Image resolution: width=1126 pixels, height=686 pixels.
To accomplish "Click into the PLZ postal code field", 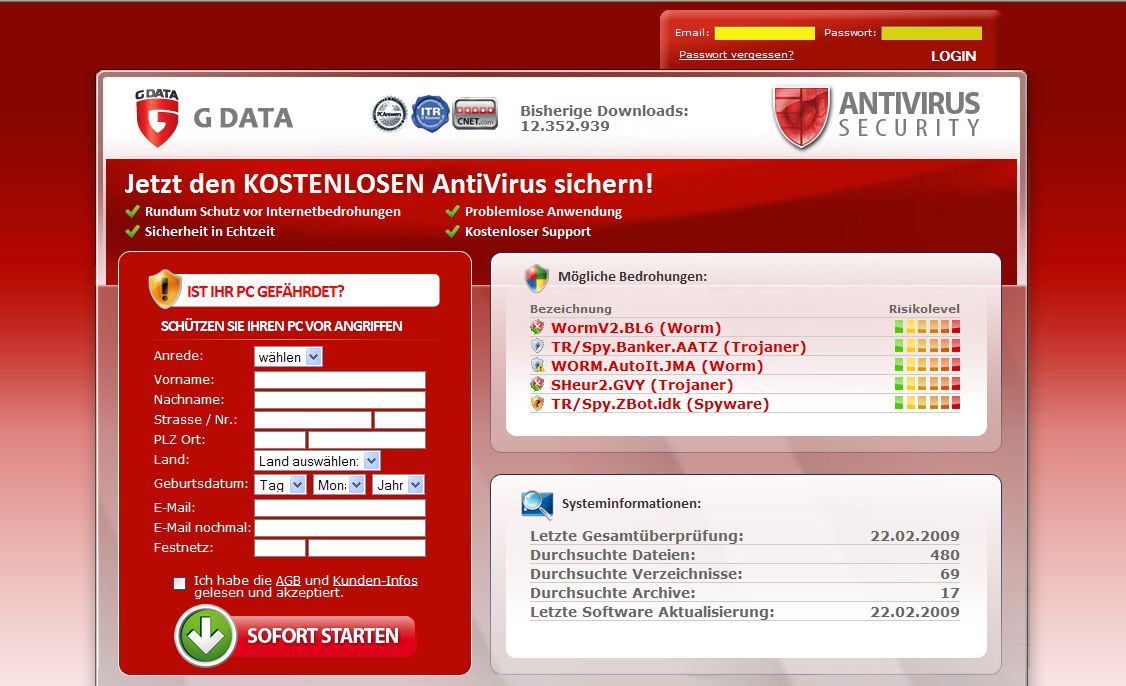I will (280, 440).
